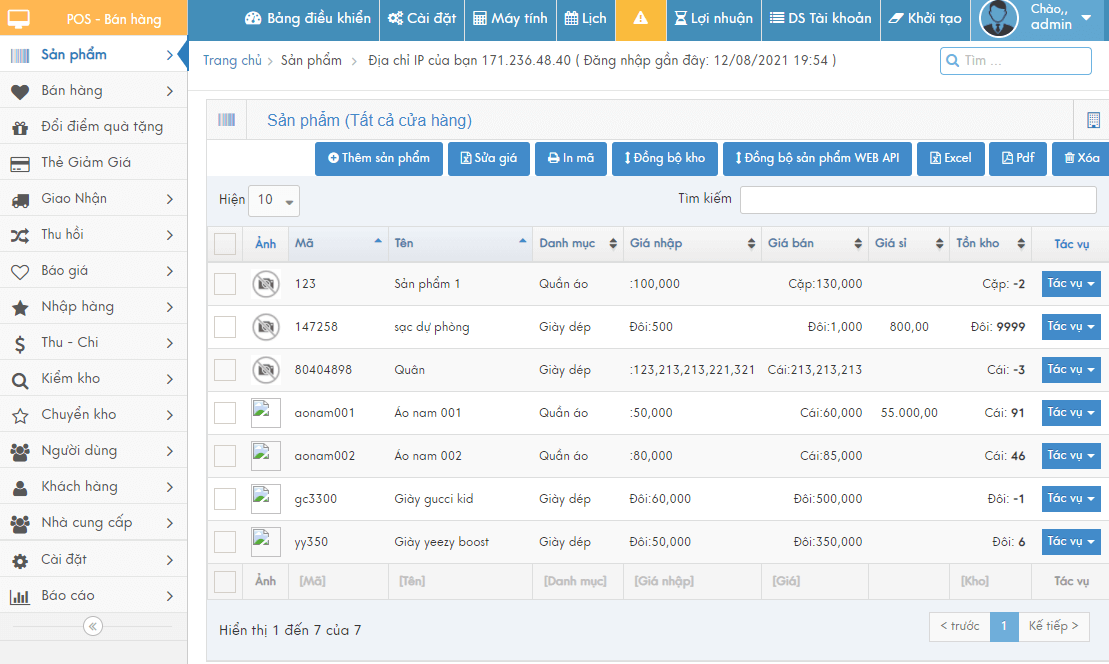Click the calculator icon at panel top-right
Image resolution: width=1109 pixels, height=664 pixels.
1093,121
